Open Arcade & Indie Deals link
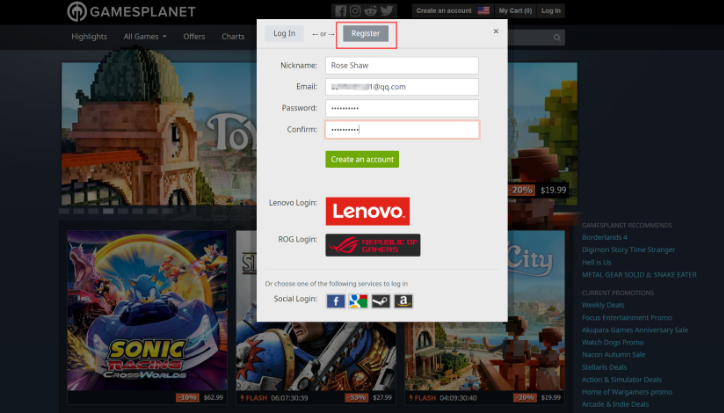 [x=615, y=404]
